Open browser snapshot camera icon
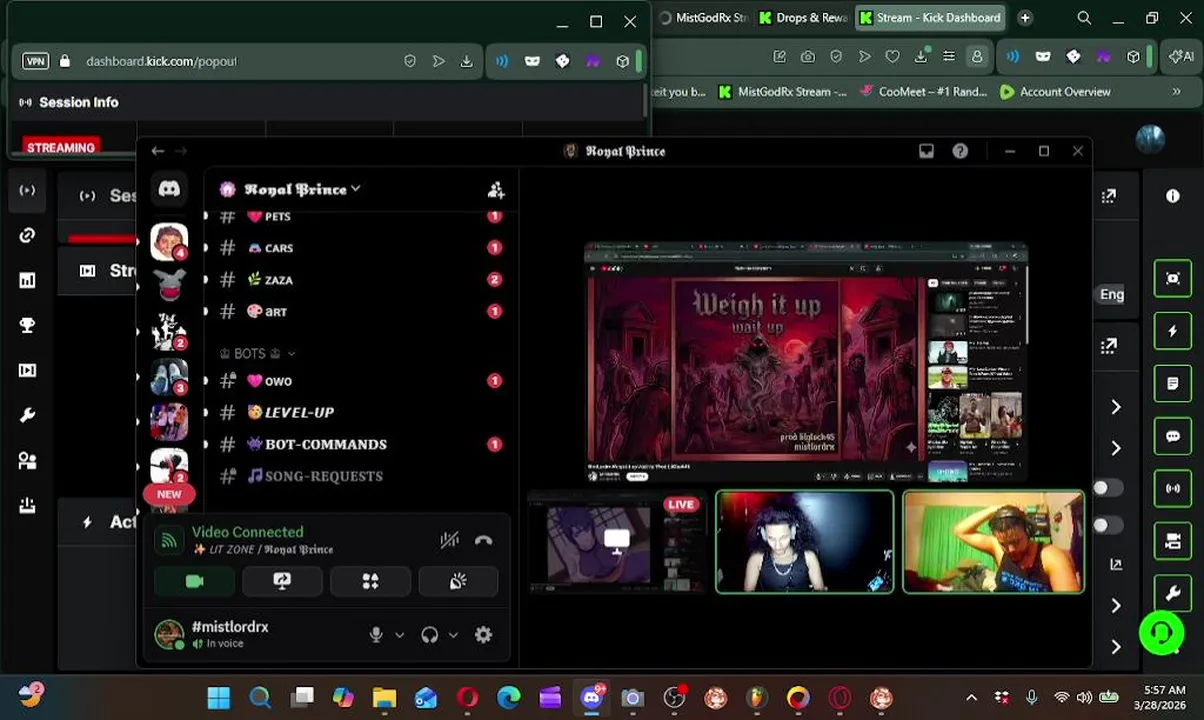 [x=808, y=57]
